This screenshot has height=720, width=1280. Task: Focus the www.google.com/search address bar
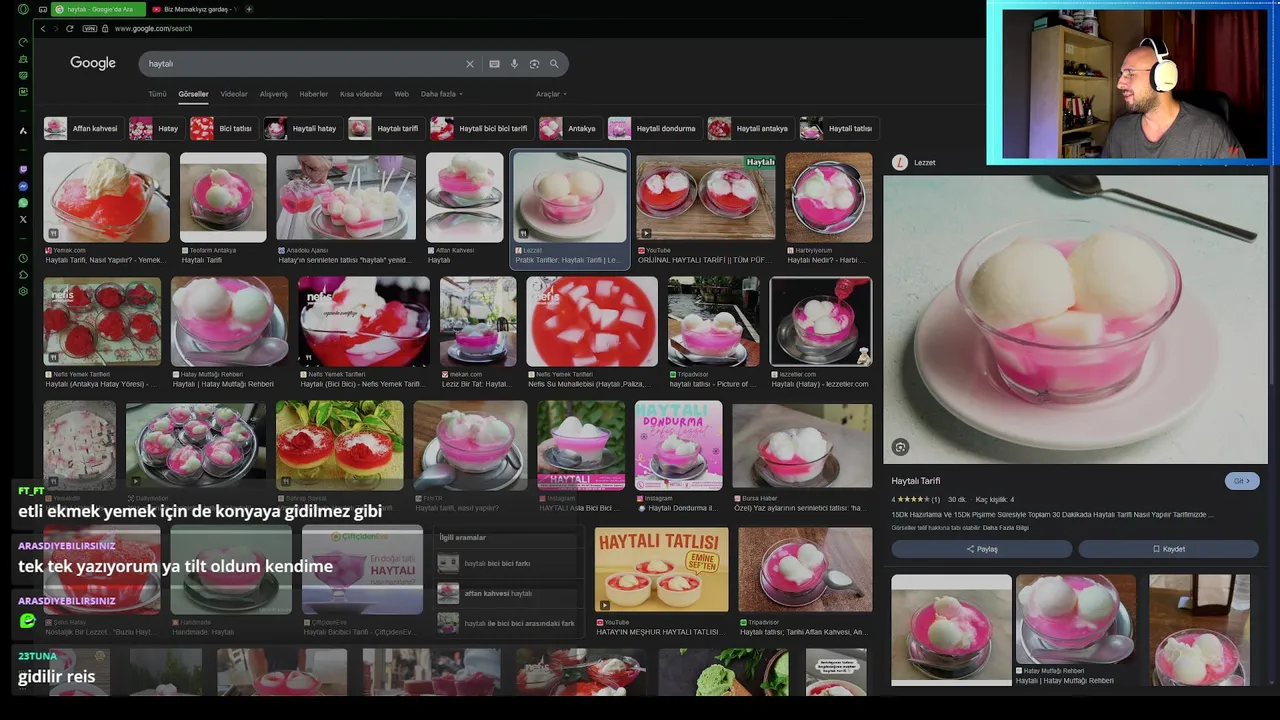[x=153, y=28]
